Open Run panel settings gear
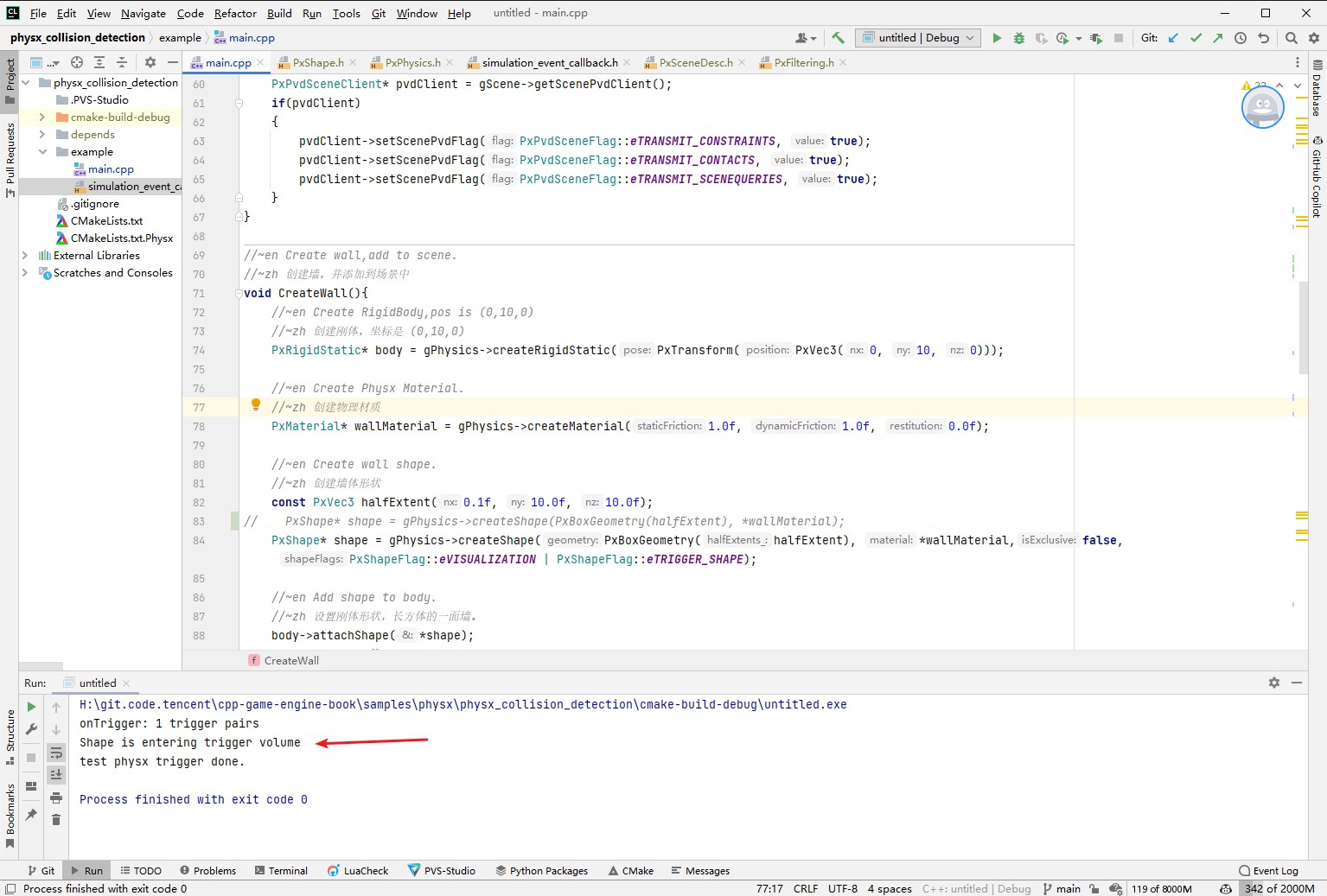Screen dimensions: 1327x896 [1273, 683]
